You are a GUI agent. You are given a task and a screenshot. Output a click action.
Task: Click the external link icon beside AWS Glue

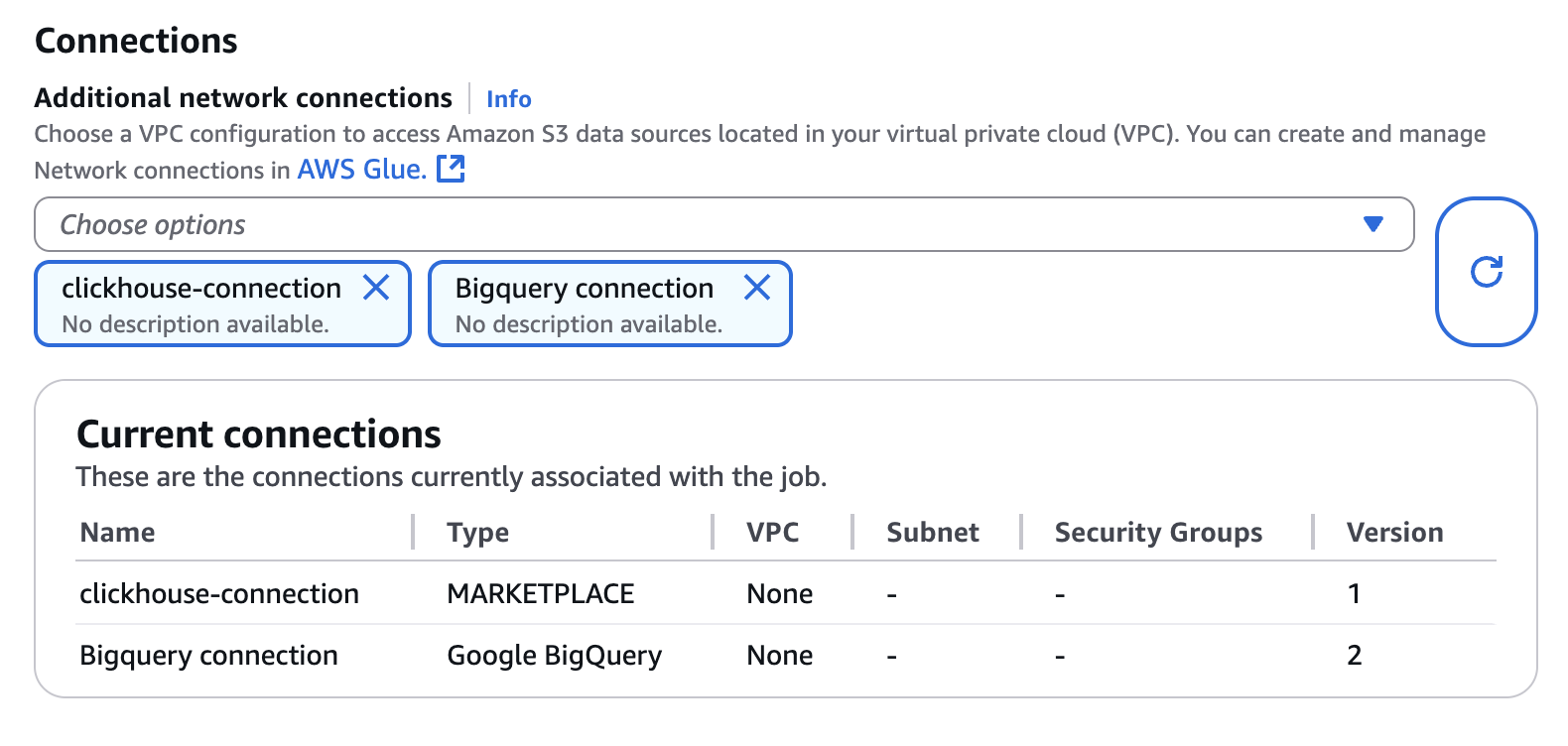(451, 170)
